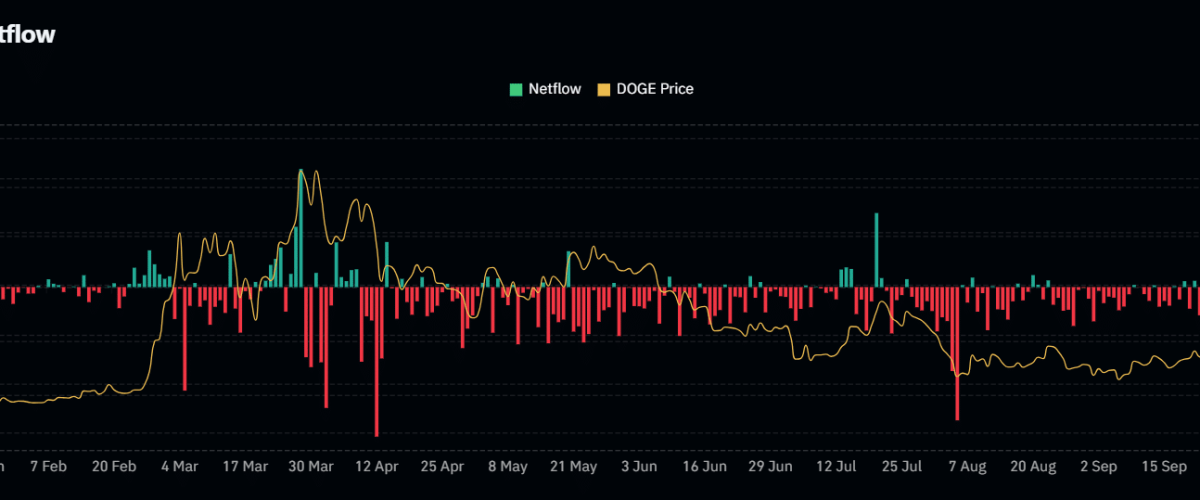Click the 12 Jul axis date
This screenshot has width=1200, height=500.
point(836,467)
